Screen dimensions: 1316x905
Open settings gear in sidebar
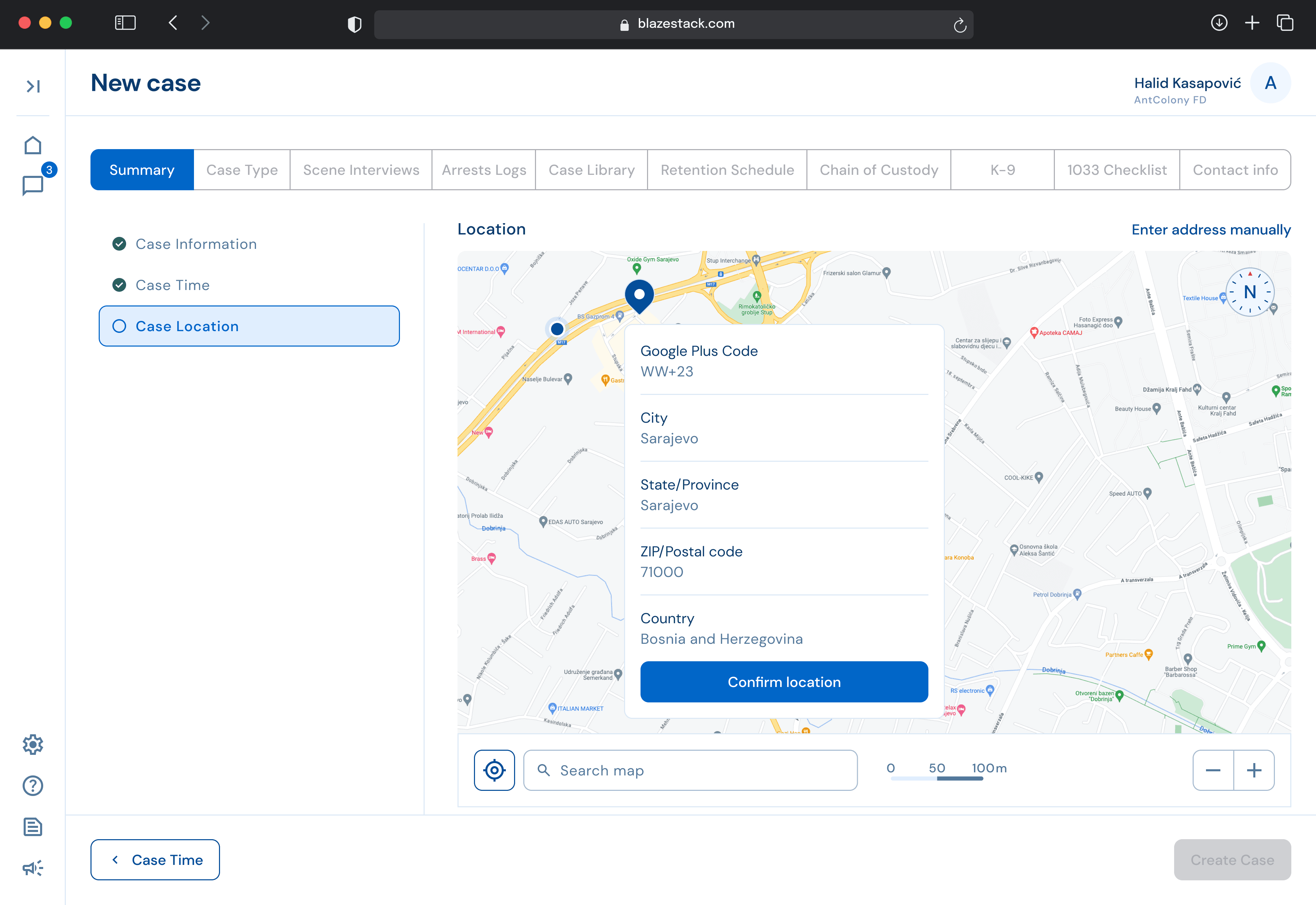click(33, 745)
